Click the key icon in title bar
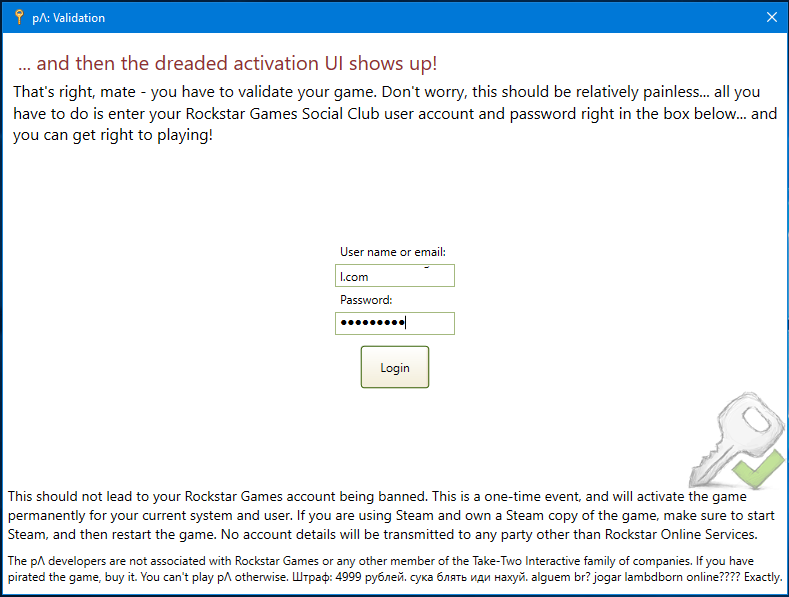Viewport: 789px width, 597px height. pyautogui.click(x=19, y=17)
